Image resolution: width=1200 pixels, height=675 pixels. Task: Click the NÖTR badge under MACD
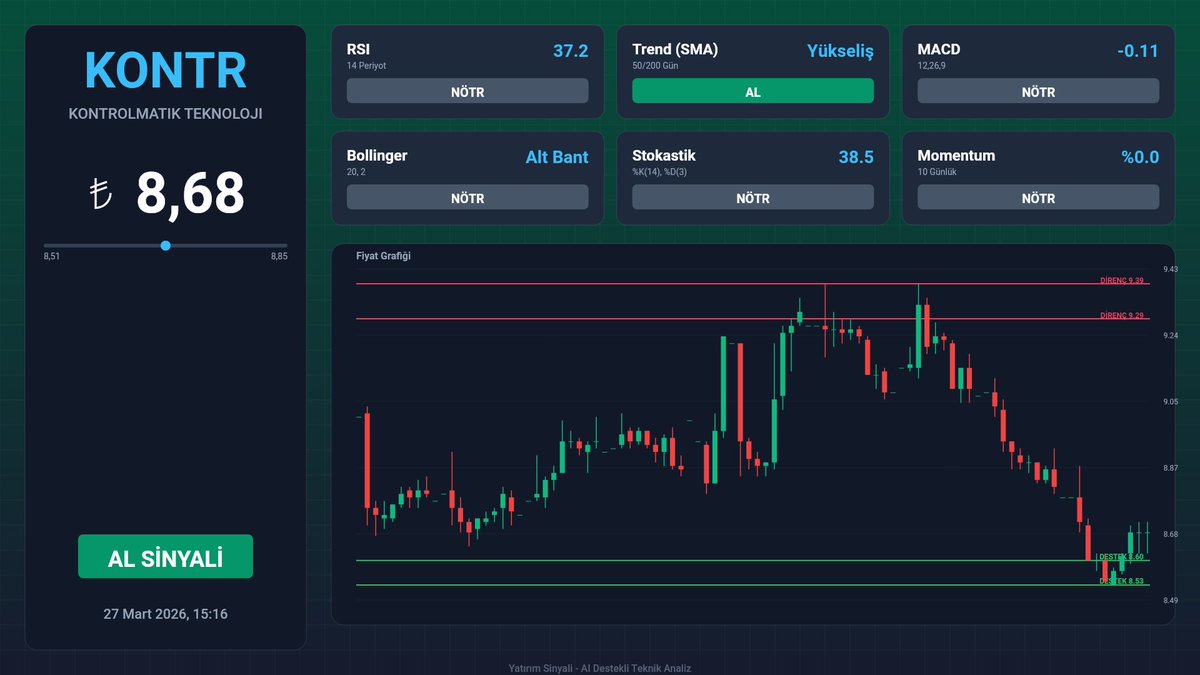pyautogui.click(x=1038, y=91)
